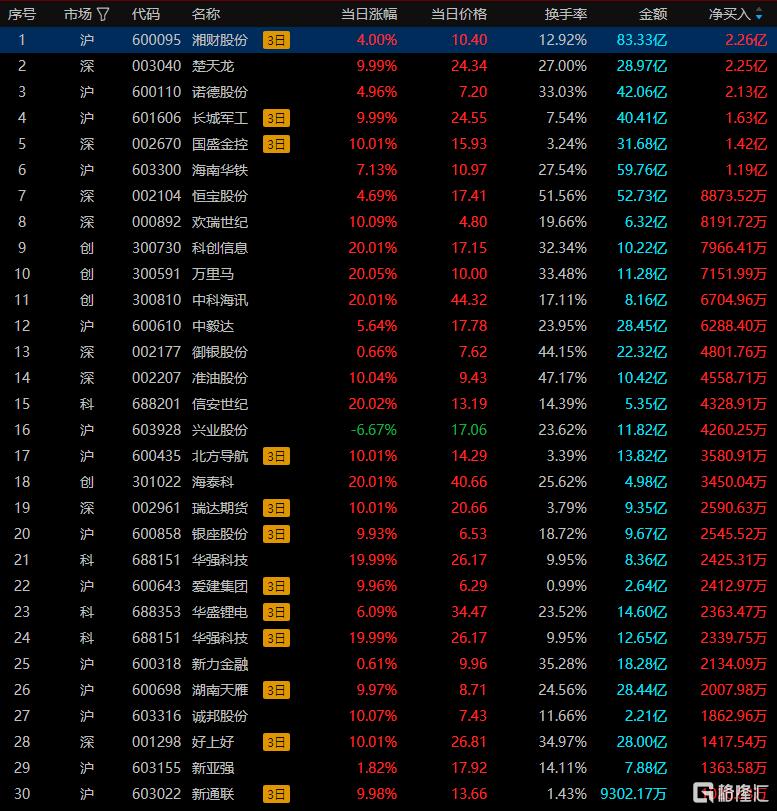Viewport: 777px width, 811px height.
Task: Click the 代码 column header
Action: pos(146,14)
